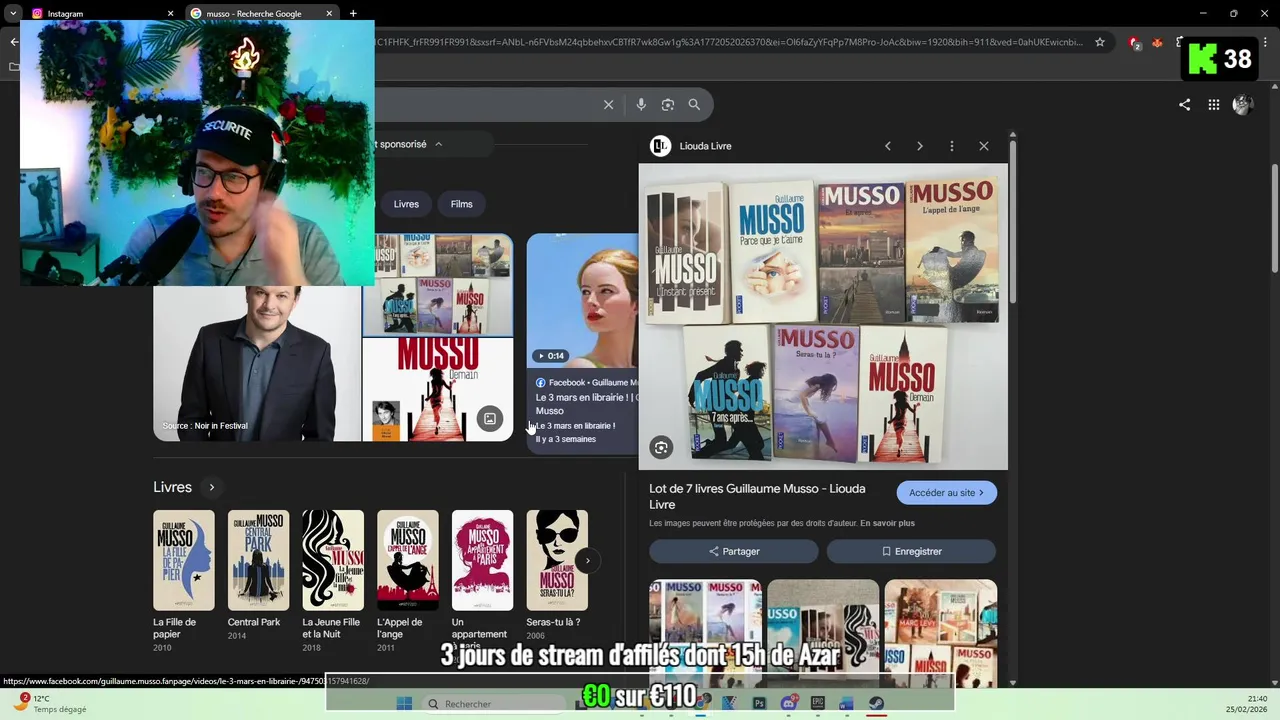The width and height of the screenshot is (1280, 720).
Task: Clear the Google search box text
Action: pos(608,104)
